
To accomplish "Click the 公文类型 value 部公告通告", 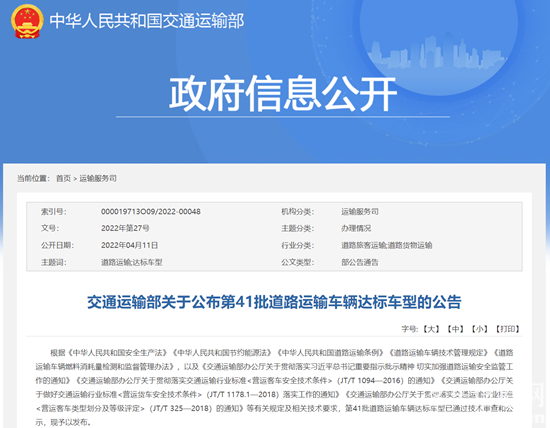I will pyautogui.click(x=360, y=262).
